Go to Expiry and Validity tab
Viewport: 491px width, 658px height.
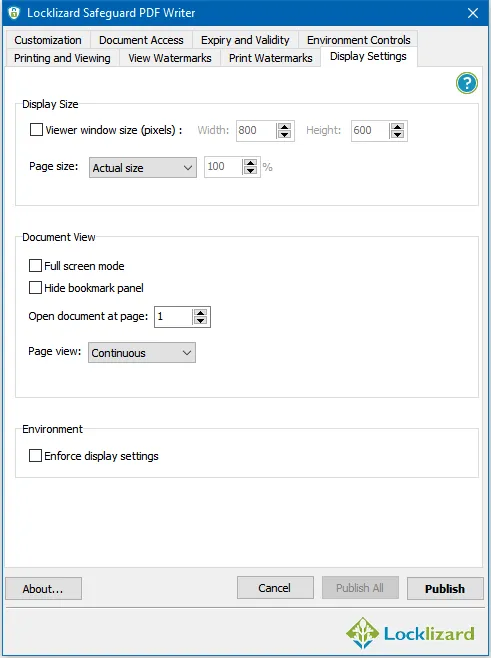coord(245,40)
